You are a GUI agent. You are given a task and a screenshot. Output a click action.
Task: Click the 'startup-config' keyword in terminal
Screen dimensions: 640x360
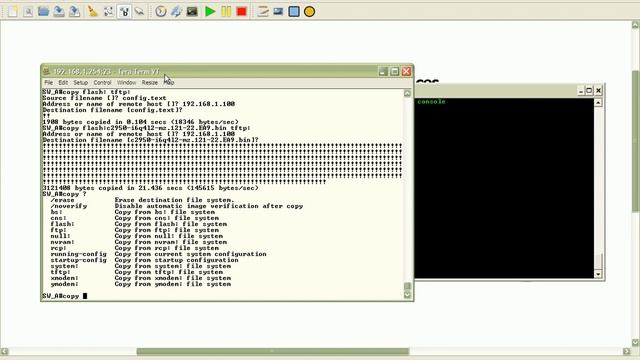[78, 260]
